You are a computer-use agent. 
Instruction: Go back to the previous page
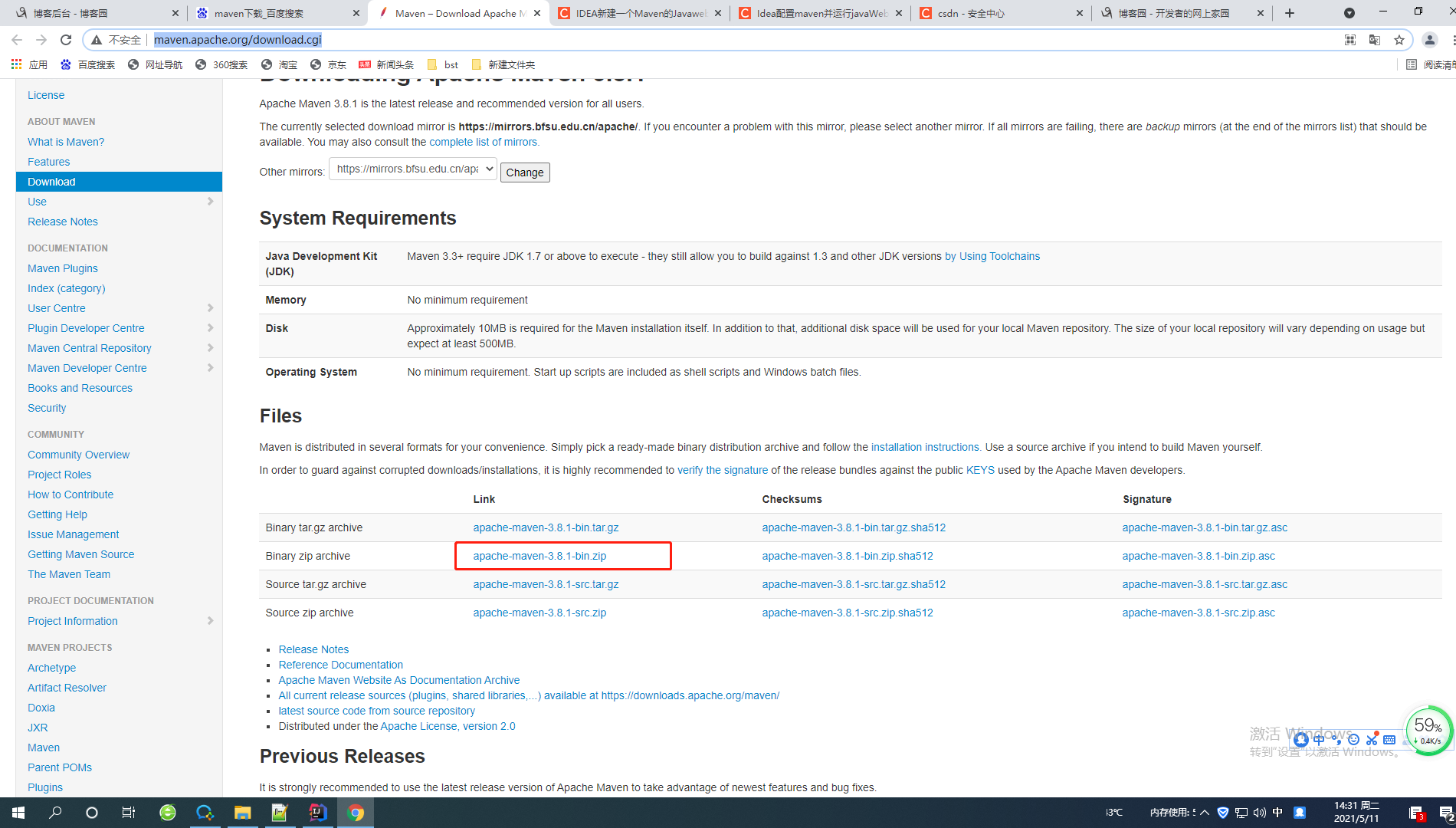17,40
